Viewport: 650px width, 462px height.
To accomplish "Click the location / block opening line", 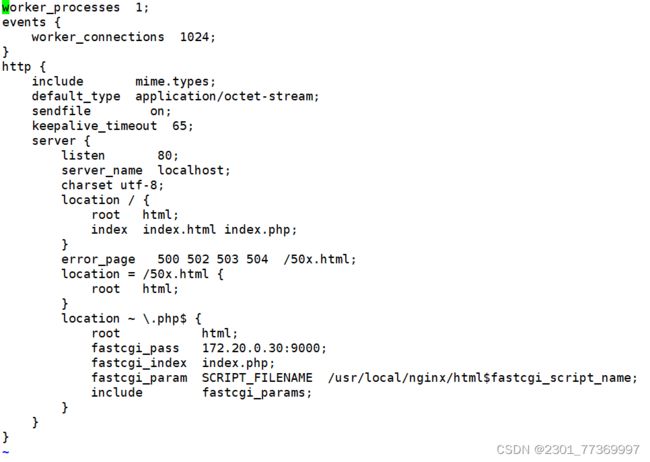I will 105,200.
